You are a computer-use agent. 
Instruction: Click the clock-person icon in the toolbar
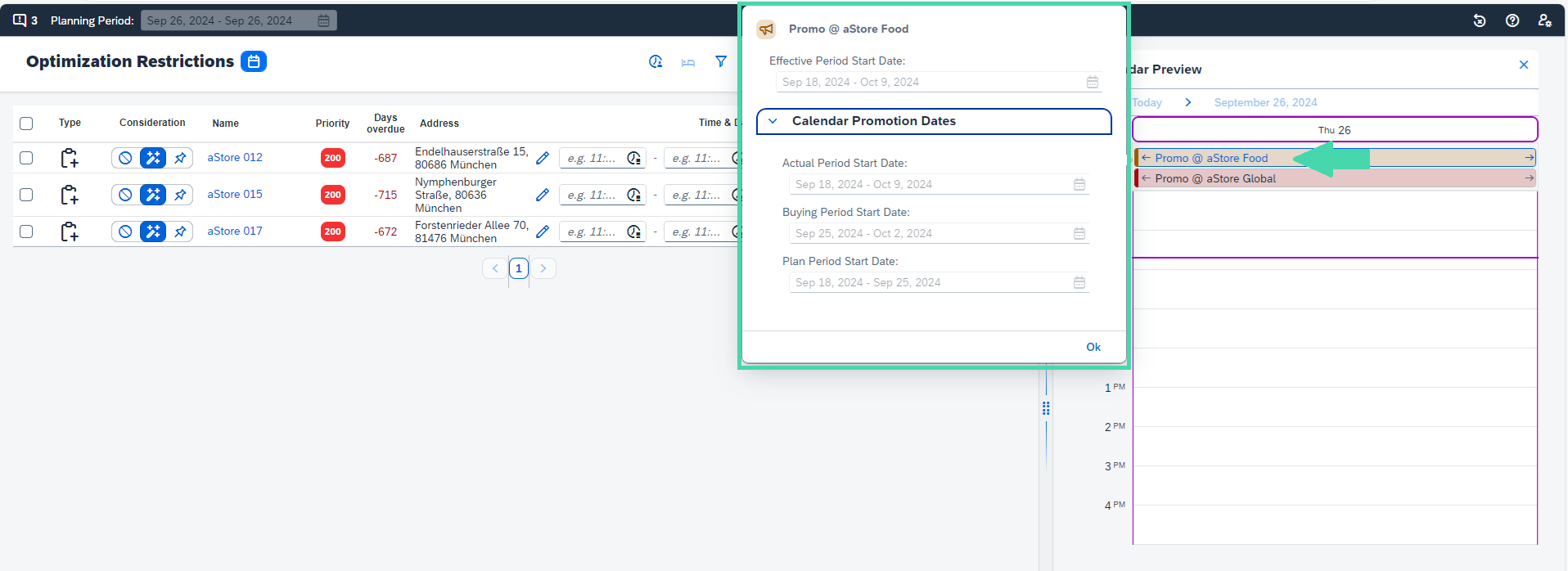[x=656, y=61]
